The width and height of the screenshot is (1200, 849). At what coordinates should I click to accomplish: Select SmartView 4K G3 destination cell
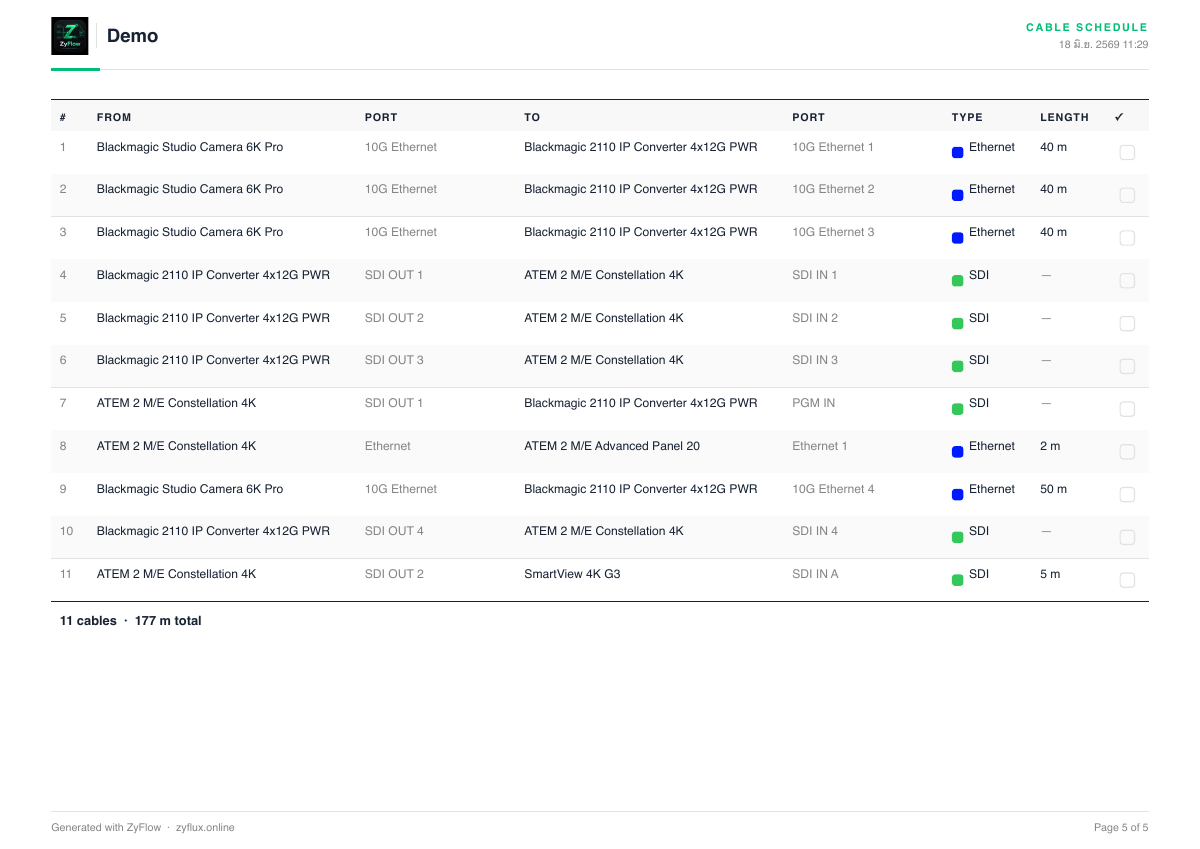click(572, 574)
